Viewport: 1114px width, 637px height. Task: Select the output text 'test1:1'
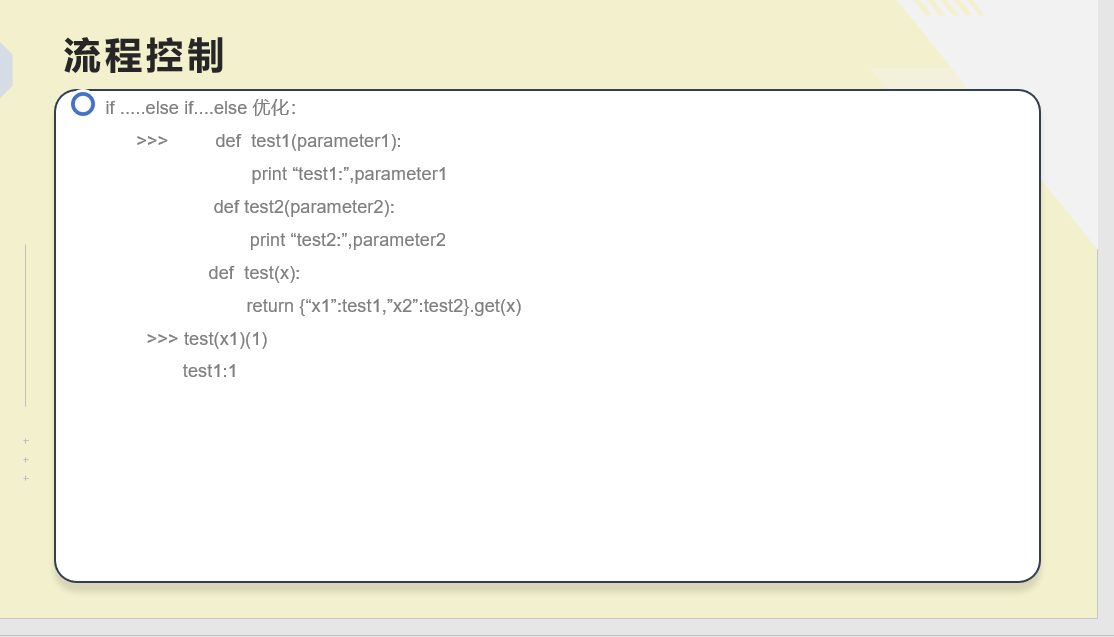[x=210, y=371]
